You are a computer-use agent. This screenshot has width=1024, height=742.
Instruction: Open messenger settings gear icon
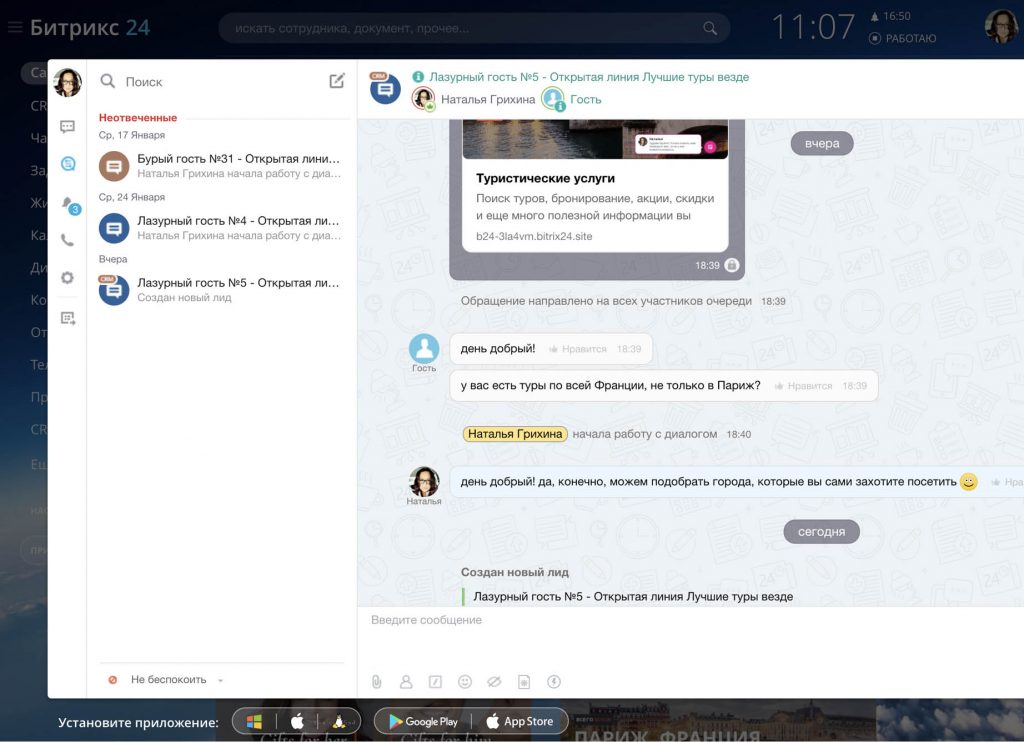(67, 278)
